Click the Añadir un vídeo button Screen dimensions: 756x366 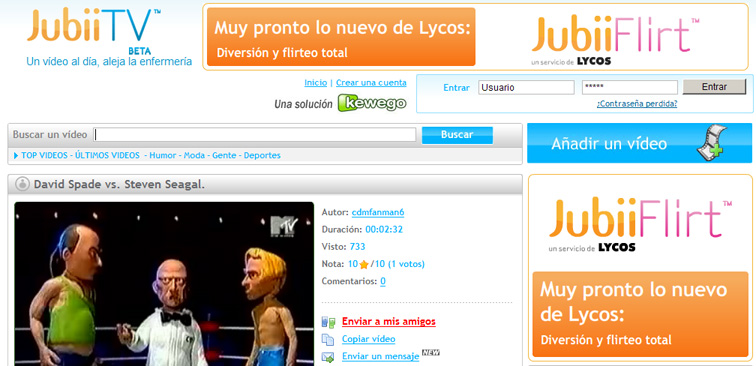pos(639,143)
